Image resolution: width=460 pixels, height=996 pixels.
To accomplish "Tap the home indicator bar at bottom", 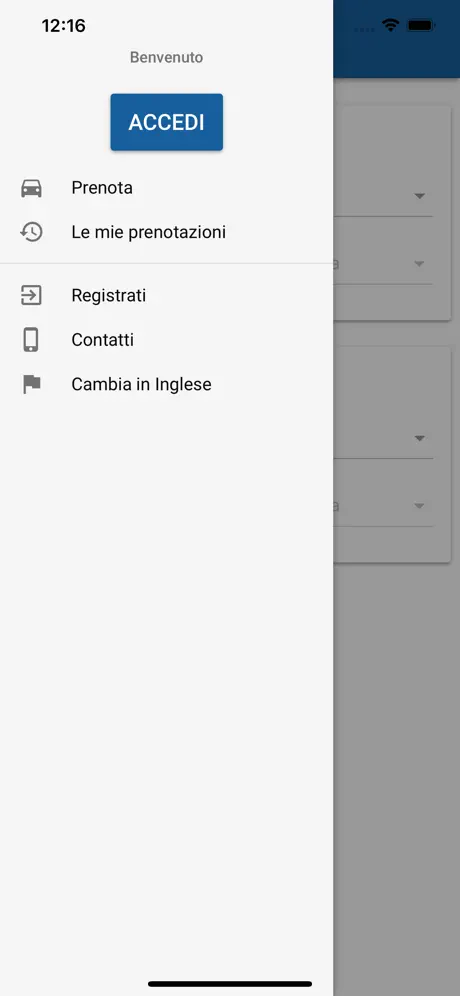I will pyautogui.click(x=230, y=984).
